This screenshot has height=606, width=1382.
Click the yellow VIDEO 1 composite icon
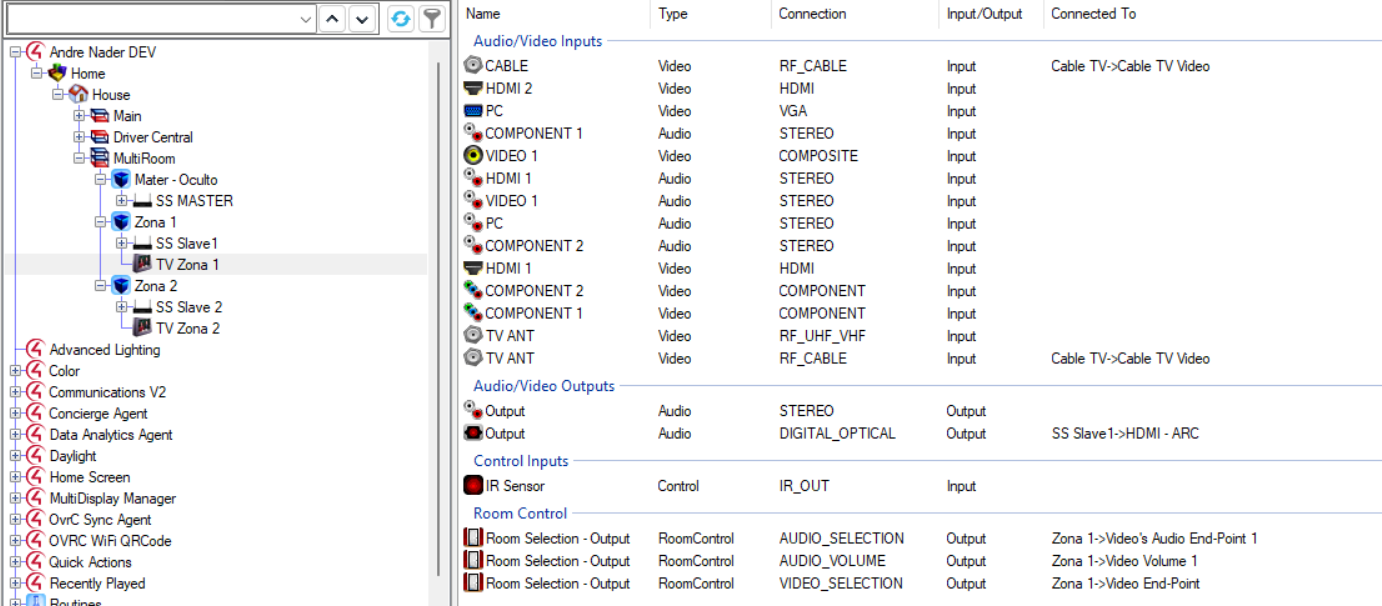pyautogui.click(x=474, y=156)
